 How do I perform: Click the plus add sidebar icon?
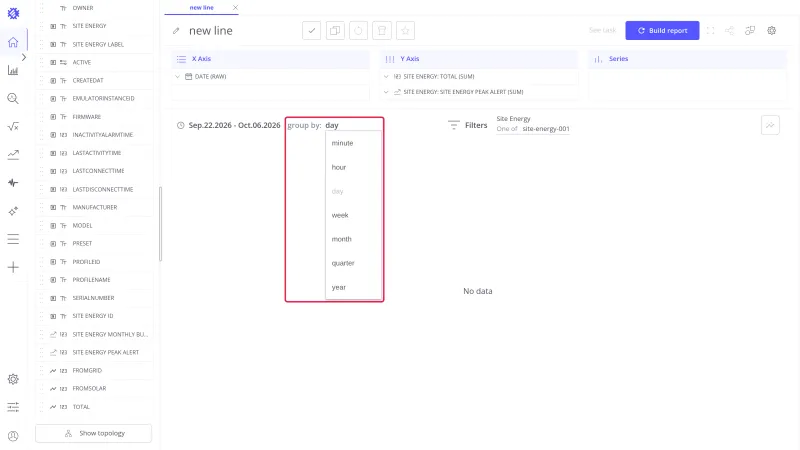click(13, 267)
